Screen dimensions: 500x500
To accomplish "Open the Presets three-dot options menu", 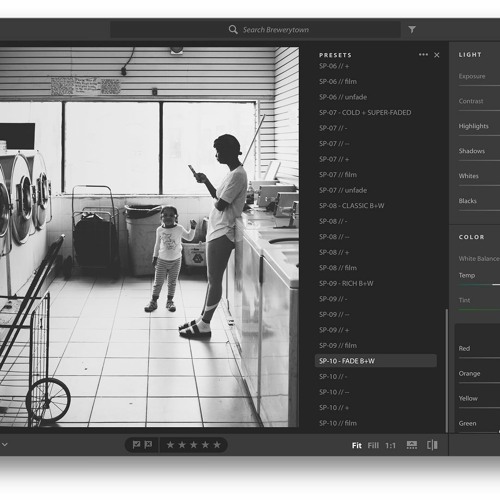I will coord(423,55).
